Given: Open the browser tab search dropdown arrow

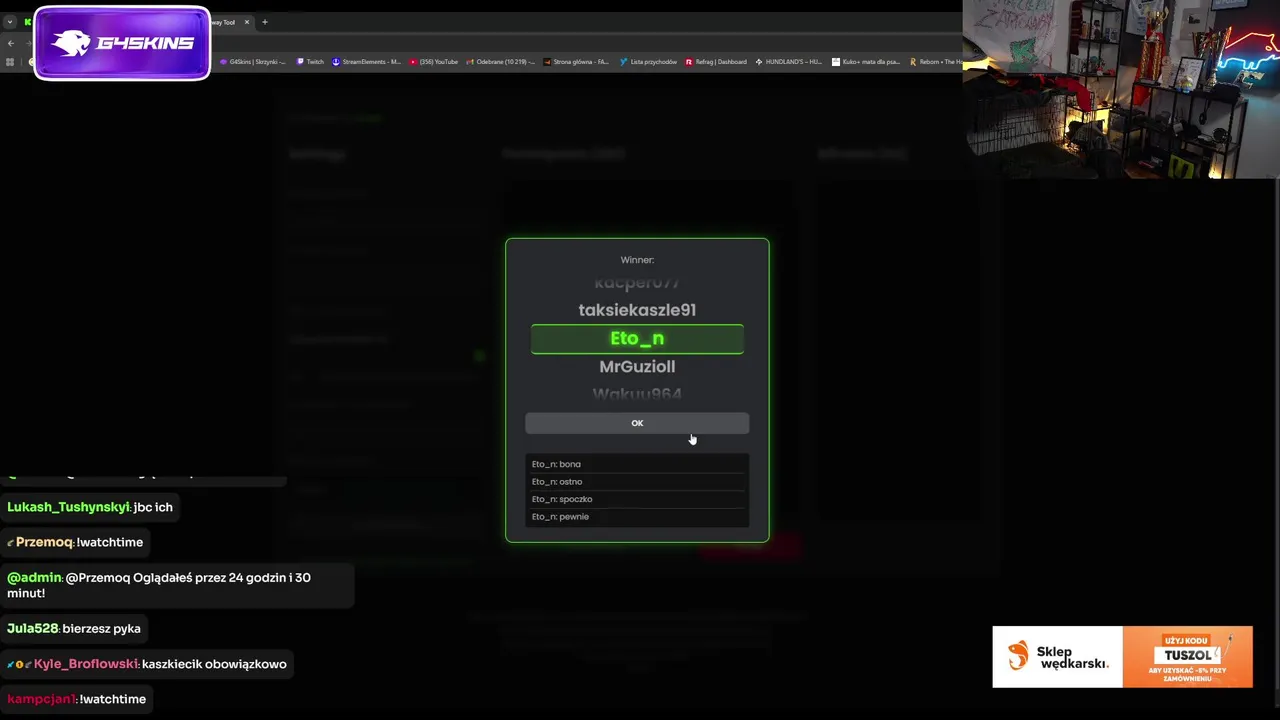Looking at the screenshot, I should coord(9,22).
